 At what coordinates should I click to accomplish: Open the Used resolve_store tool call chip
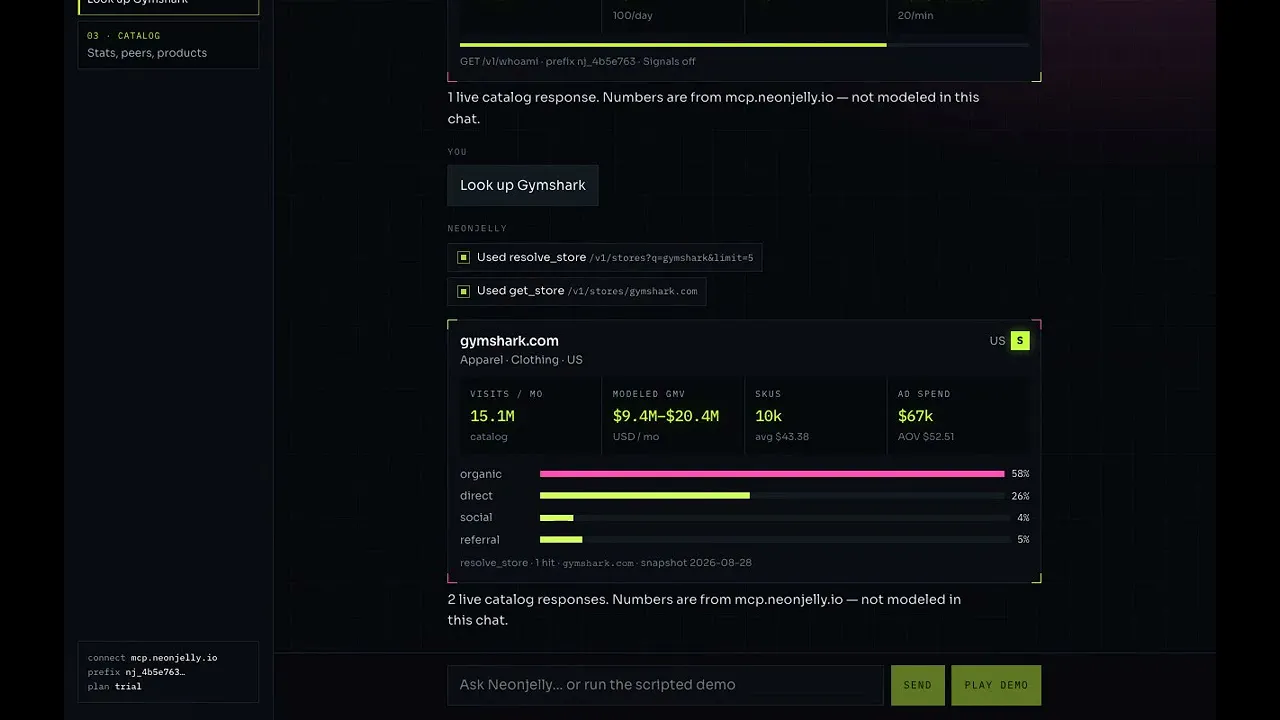tap(605, 257)
